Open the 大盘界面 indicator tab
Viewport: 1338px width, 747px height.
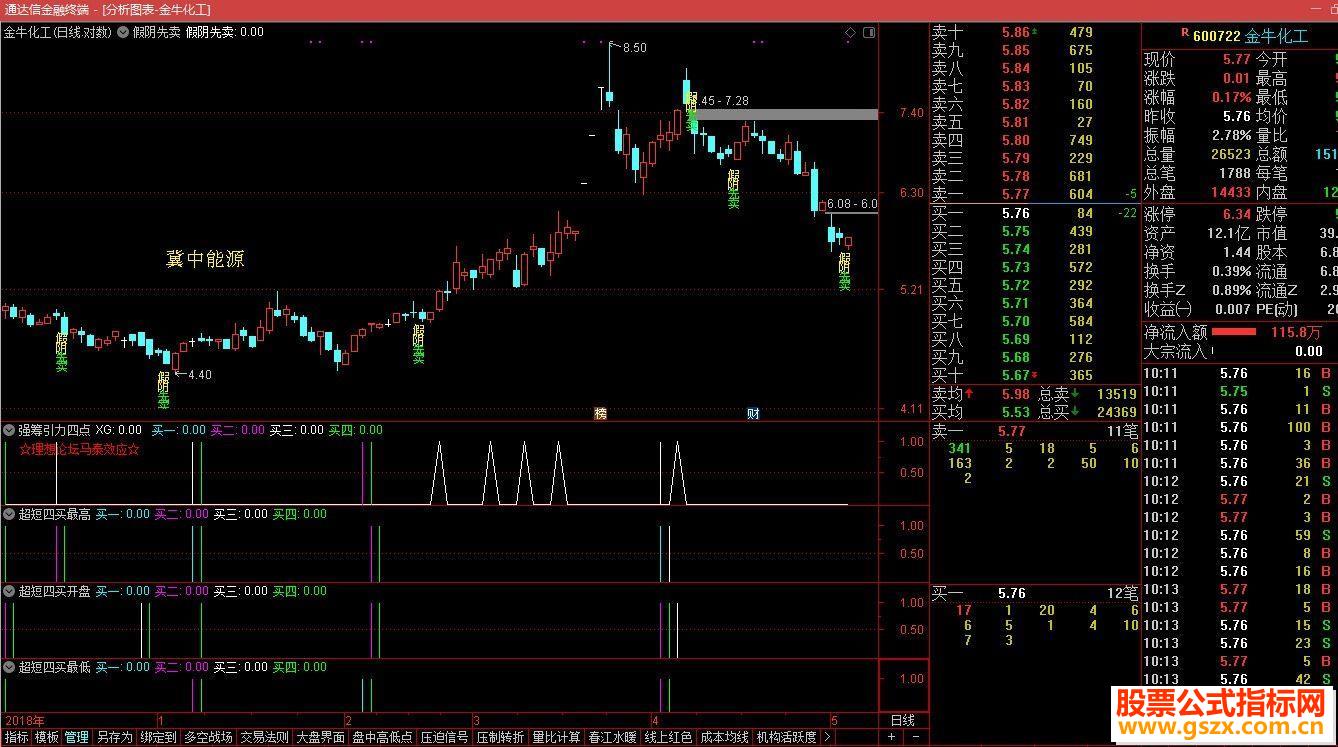320,738
